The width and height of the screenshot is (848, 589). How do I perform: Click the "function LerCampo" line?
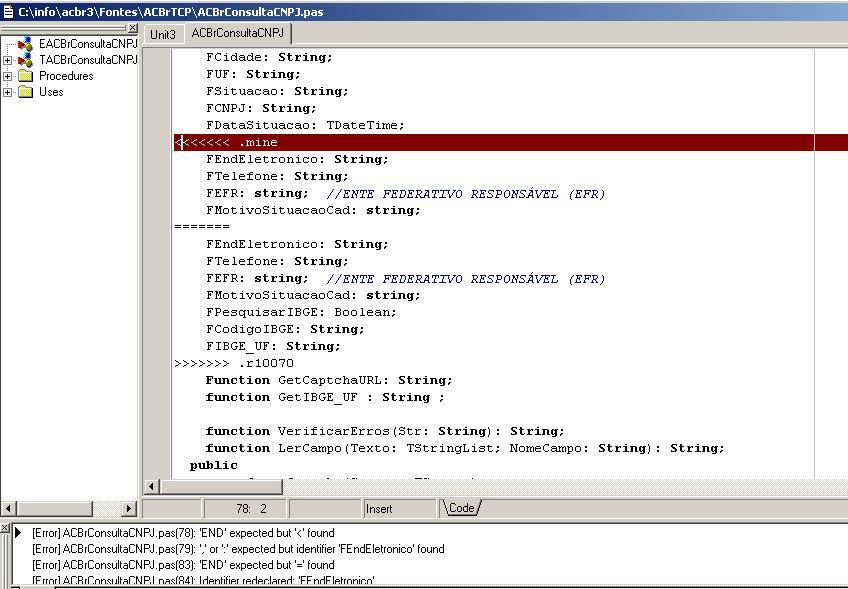pos(465,448)
